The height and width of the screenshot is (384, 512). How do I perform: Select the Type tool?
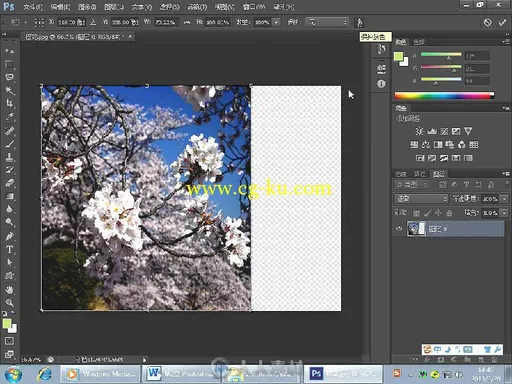(9, 249)
